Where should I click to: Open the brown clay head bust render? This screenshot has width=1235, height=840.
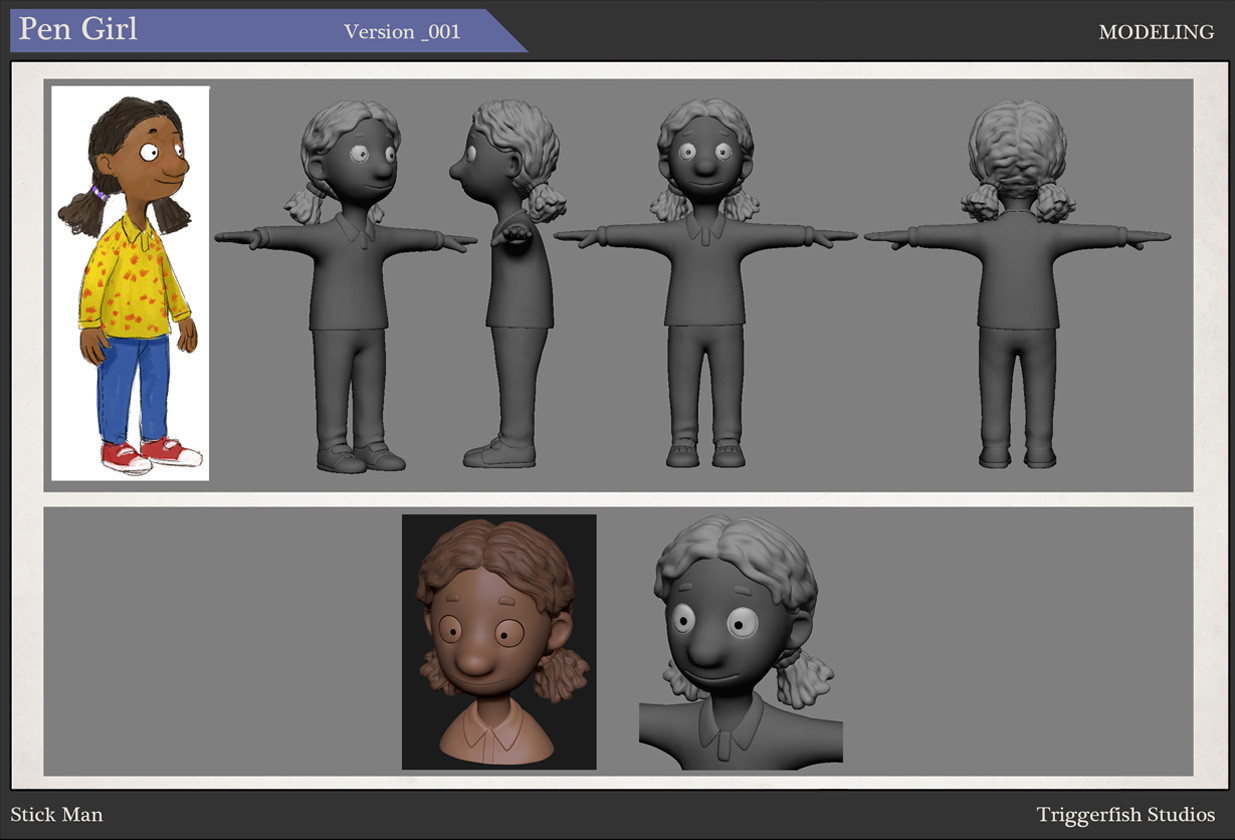pyautogui.click(x=499, y=642)
